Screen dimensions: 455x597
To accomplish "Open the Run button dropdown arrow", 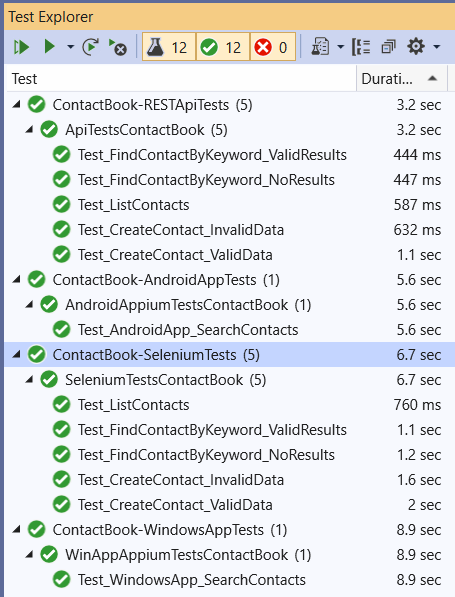I will tap(70, 47).
